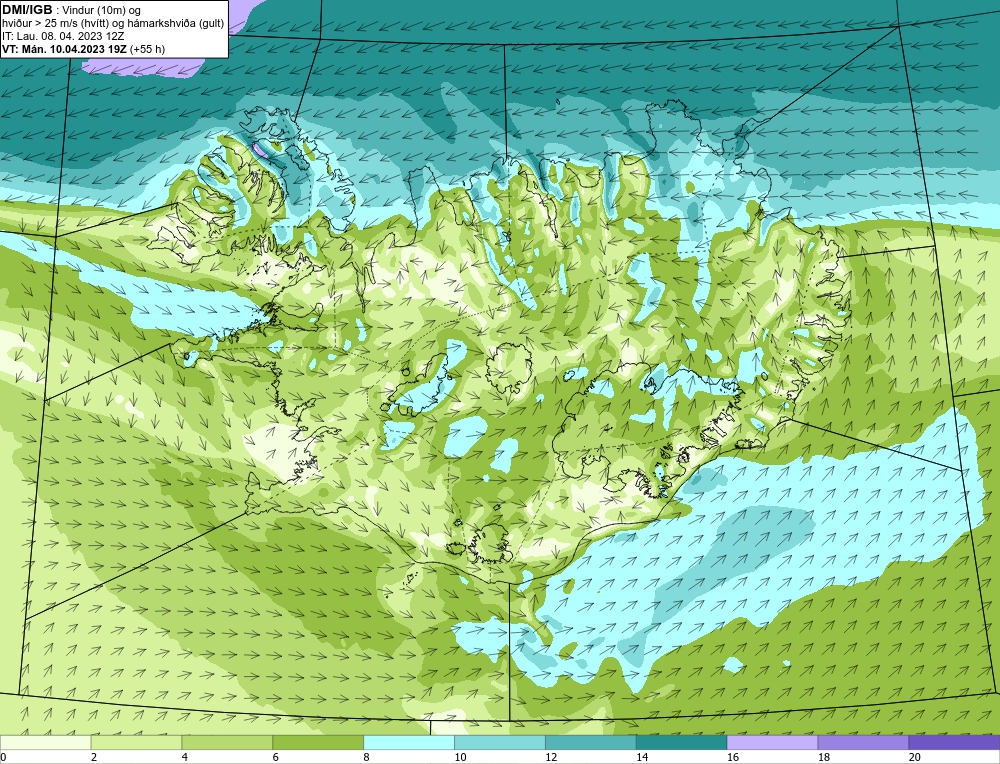Click the 4–6 m/s green legend swatch
This screenshot has height=764, width=1000.
227,742
